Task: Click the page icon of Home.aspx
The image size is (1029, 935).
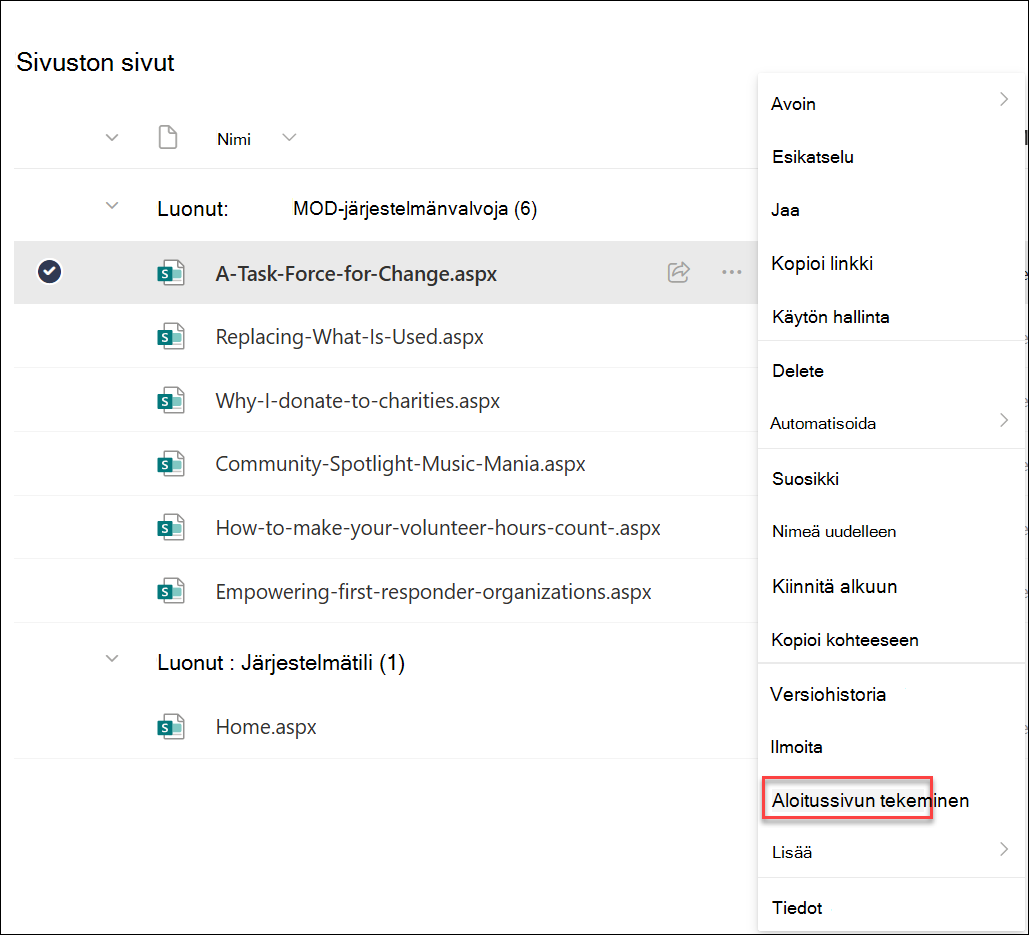Action: coord(171,726)
